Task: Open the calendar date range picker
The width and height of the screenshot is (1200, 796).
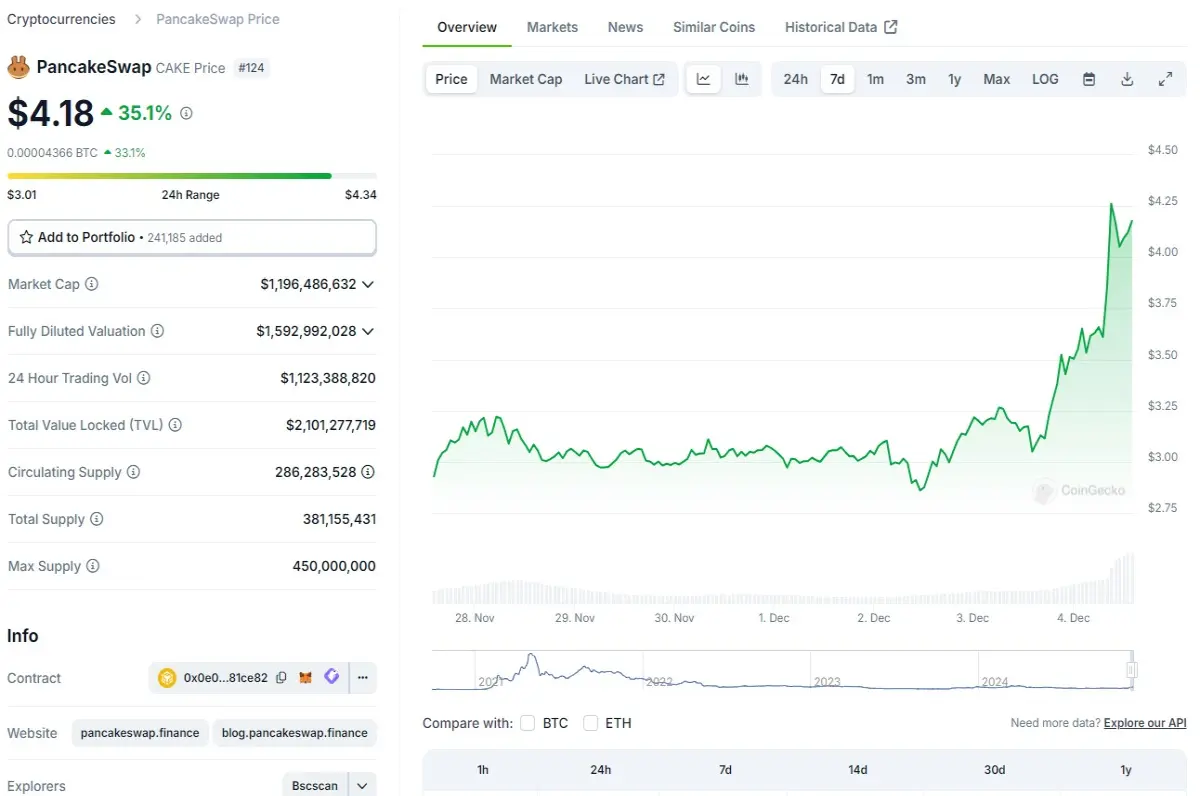Action: click(x=1089, y=79)
